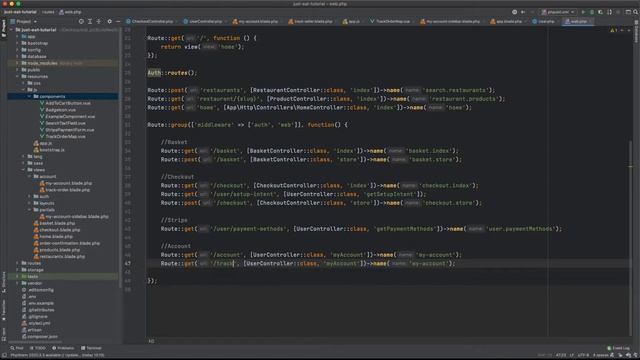640x360 pixels.
Task: Select restaurants.blade.php in the project tree
Action: tap(62, 256)
